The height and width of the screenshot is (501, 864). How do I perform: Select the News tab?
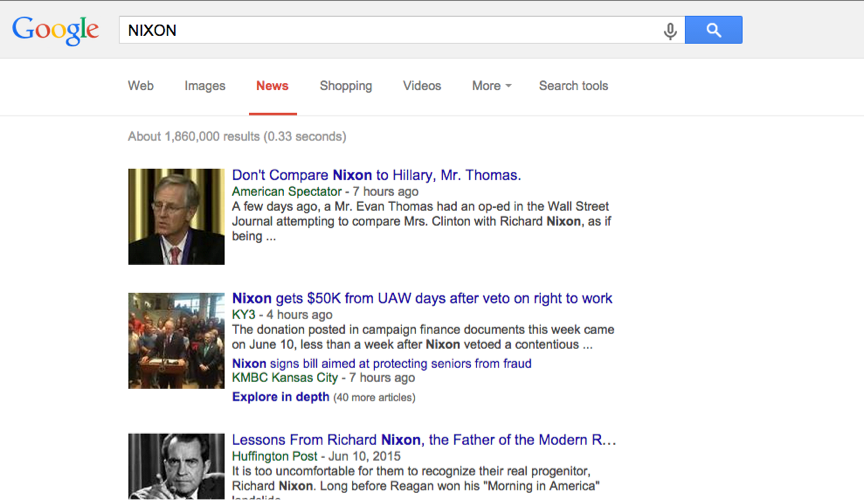[x=272, y=86]
